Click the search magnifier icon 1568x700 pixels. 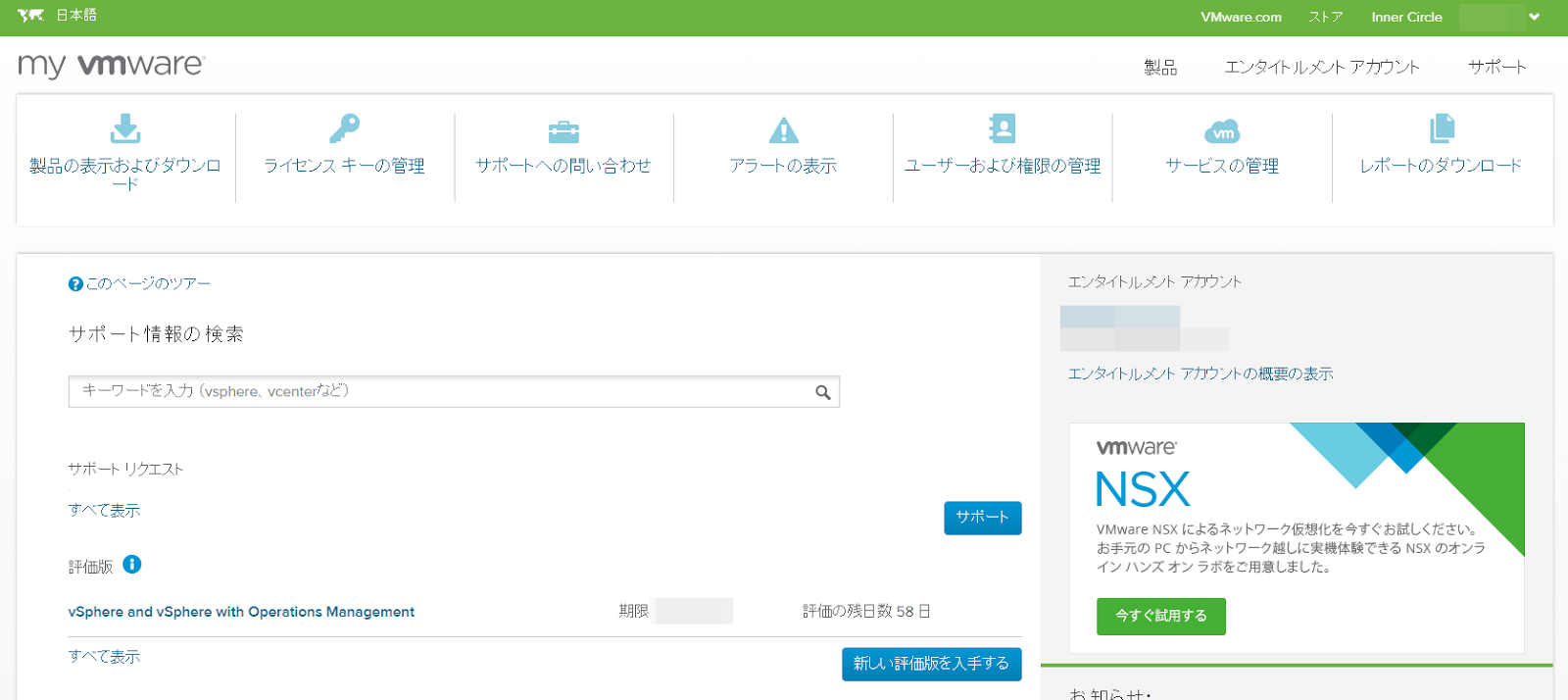tap(823, 392)
